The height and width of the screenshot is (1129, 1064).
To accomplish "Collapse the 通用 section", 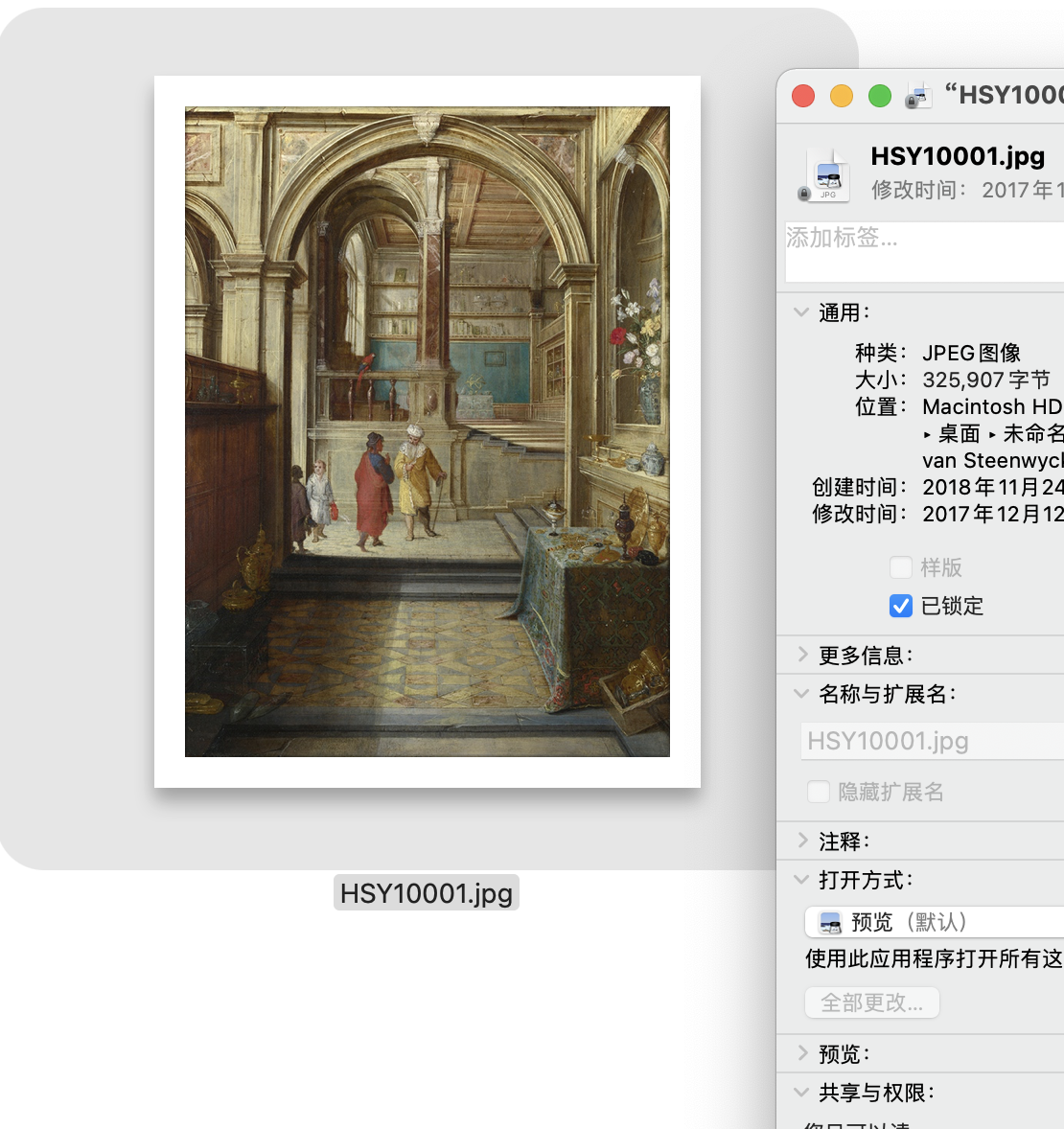I will tap(801, 312).
